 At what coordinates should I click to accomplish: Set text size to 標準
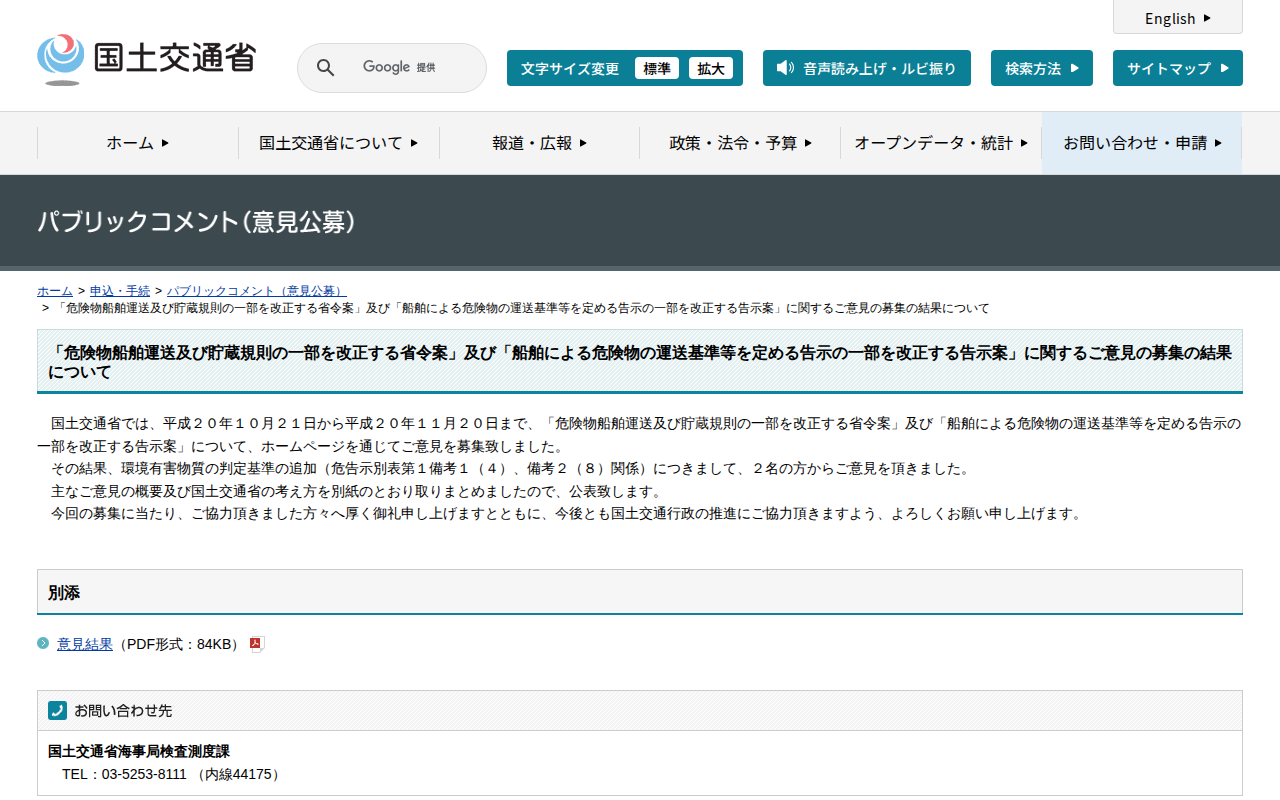[x=656, y=68]
